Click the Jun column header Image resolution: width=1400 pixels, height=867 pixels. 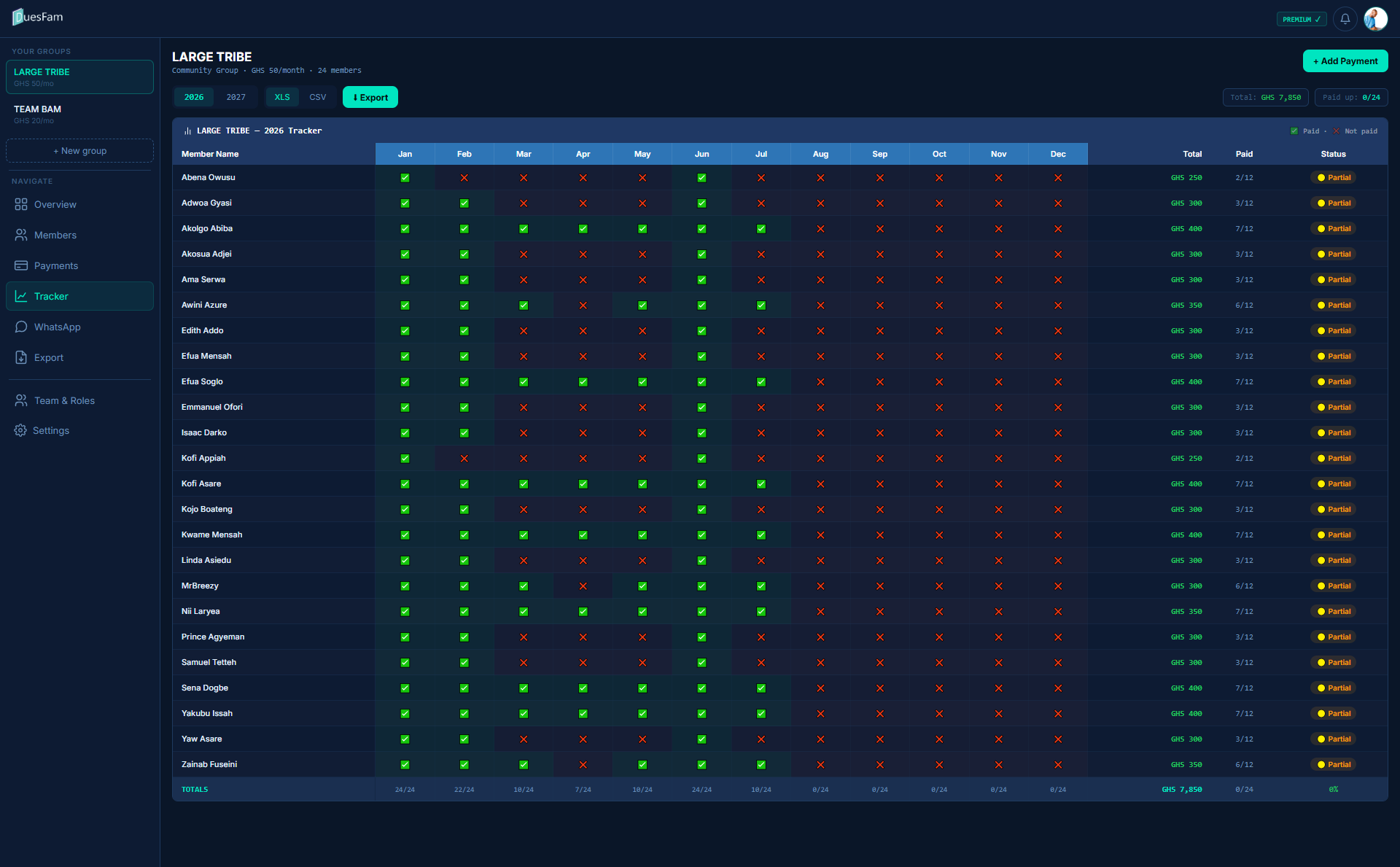click(x=702, y=154)
